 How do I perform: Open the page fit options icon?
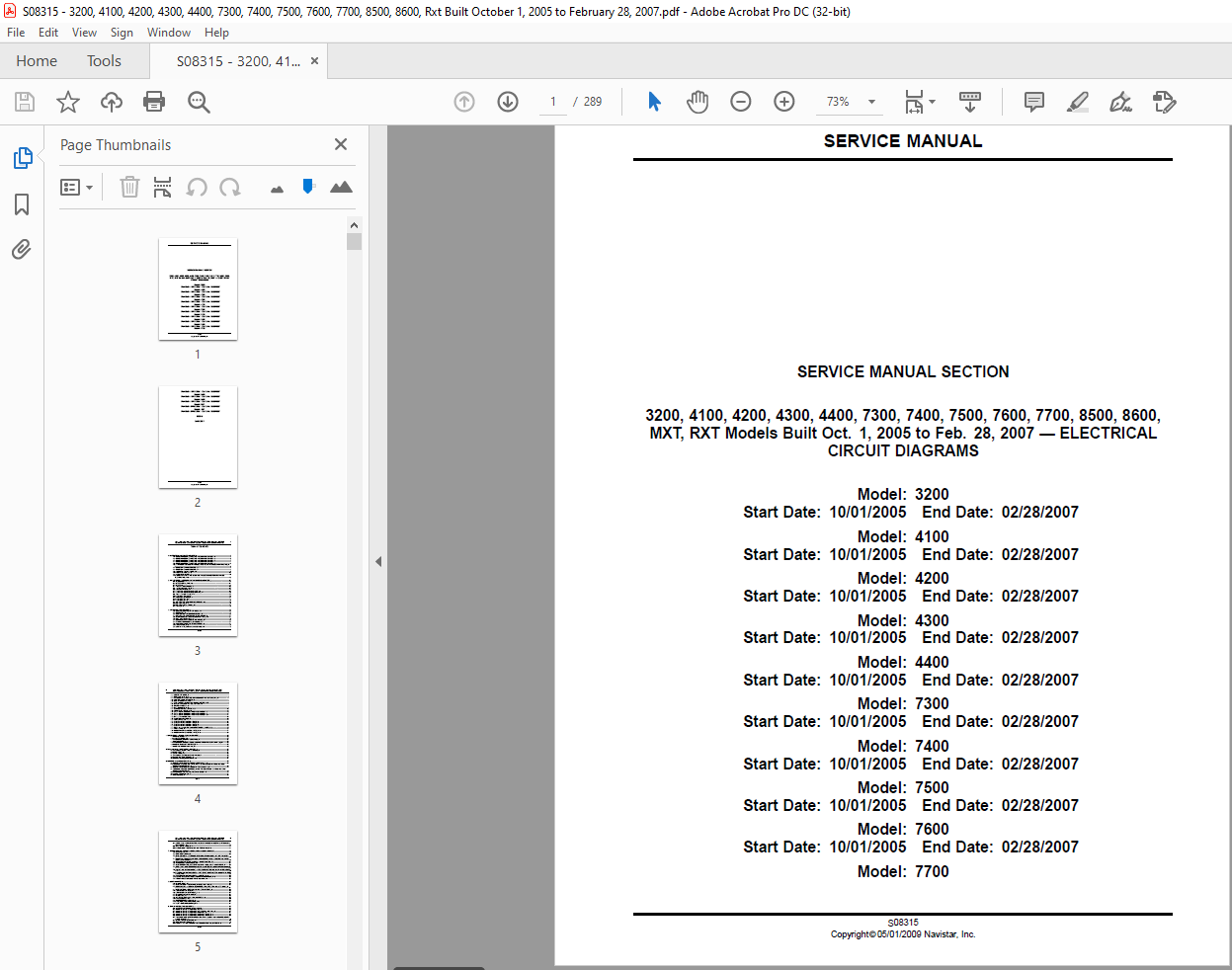tap(914, 102)
